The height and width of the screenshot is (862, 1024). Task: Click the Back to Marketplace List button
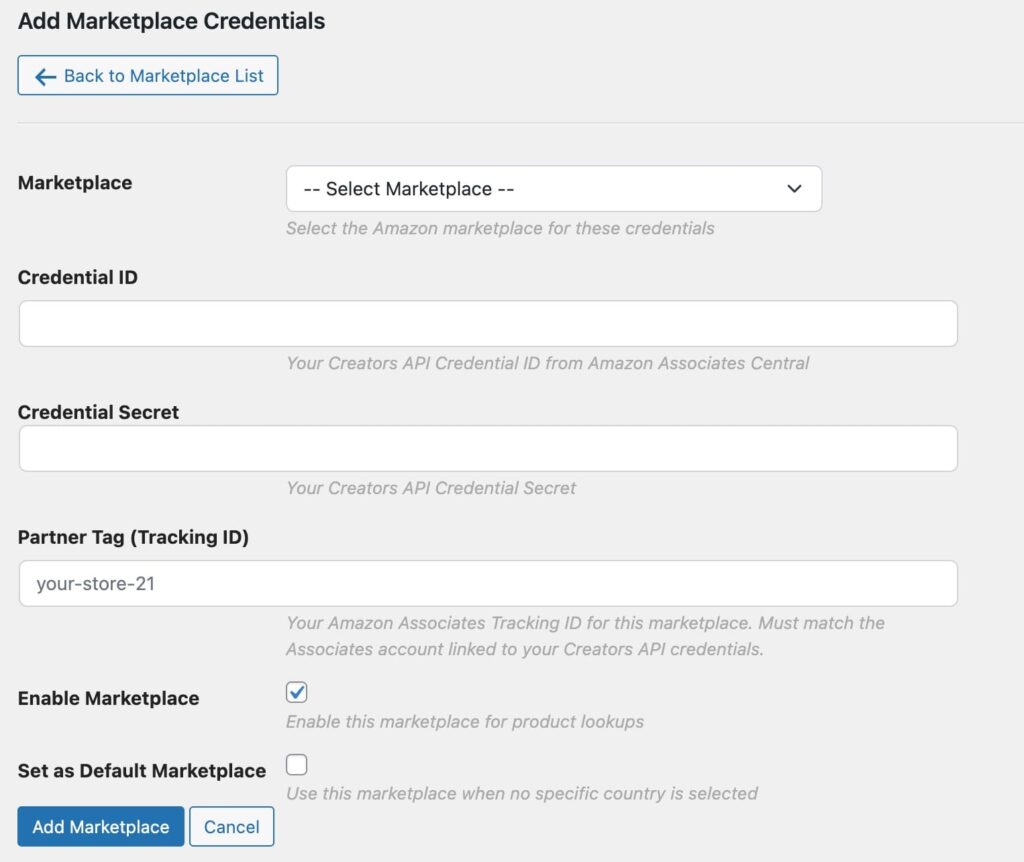tap(148, 76)
